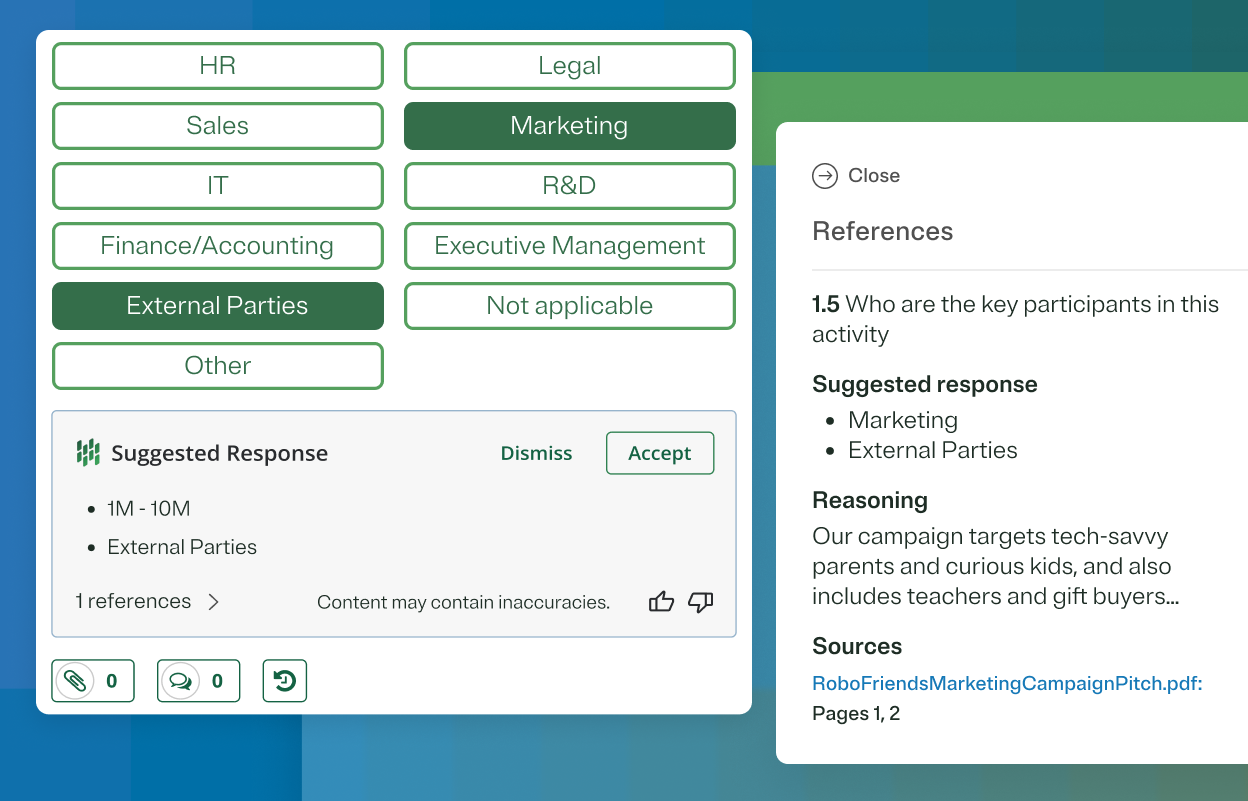Thumbs down the suggested response
The width and height of the screenshot is (1248, 801).
[701, 602]
